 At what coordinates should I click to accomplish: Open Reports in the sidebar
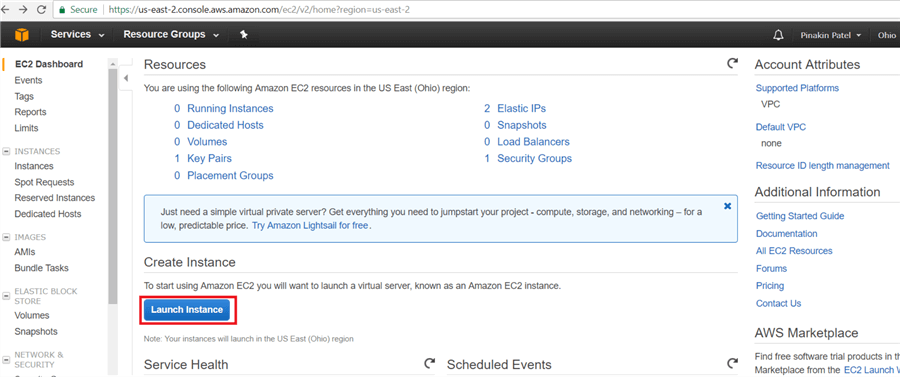[30, 112]
